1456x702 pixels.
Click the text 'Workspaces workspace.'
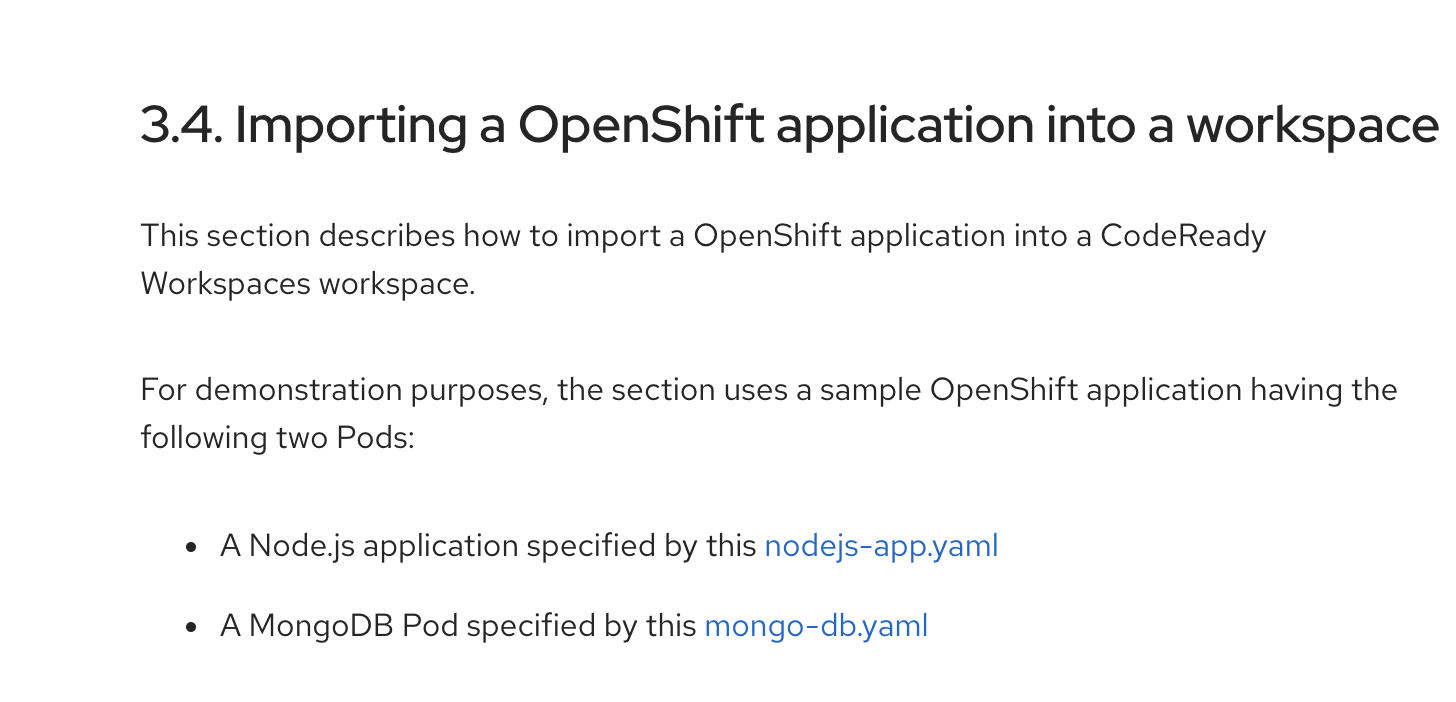308,284
